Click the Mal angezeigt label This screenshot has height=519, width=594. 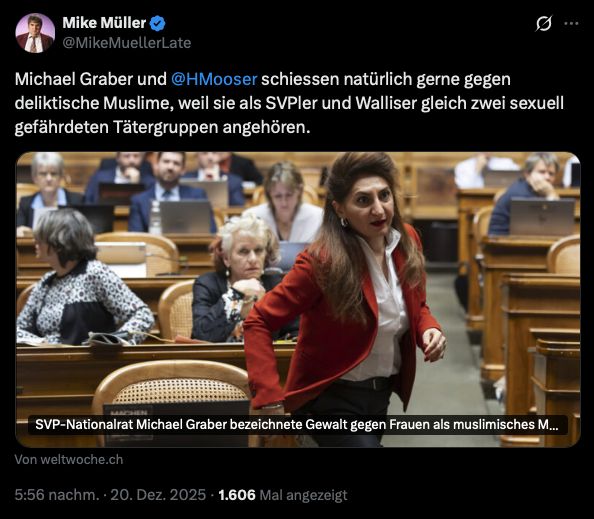pos(304,495)
